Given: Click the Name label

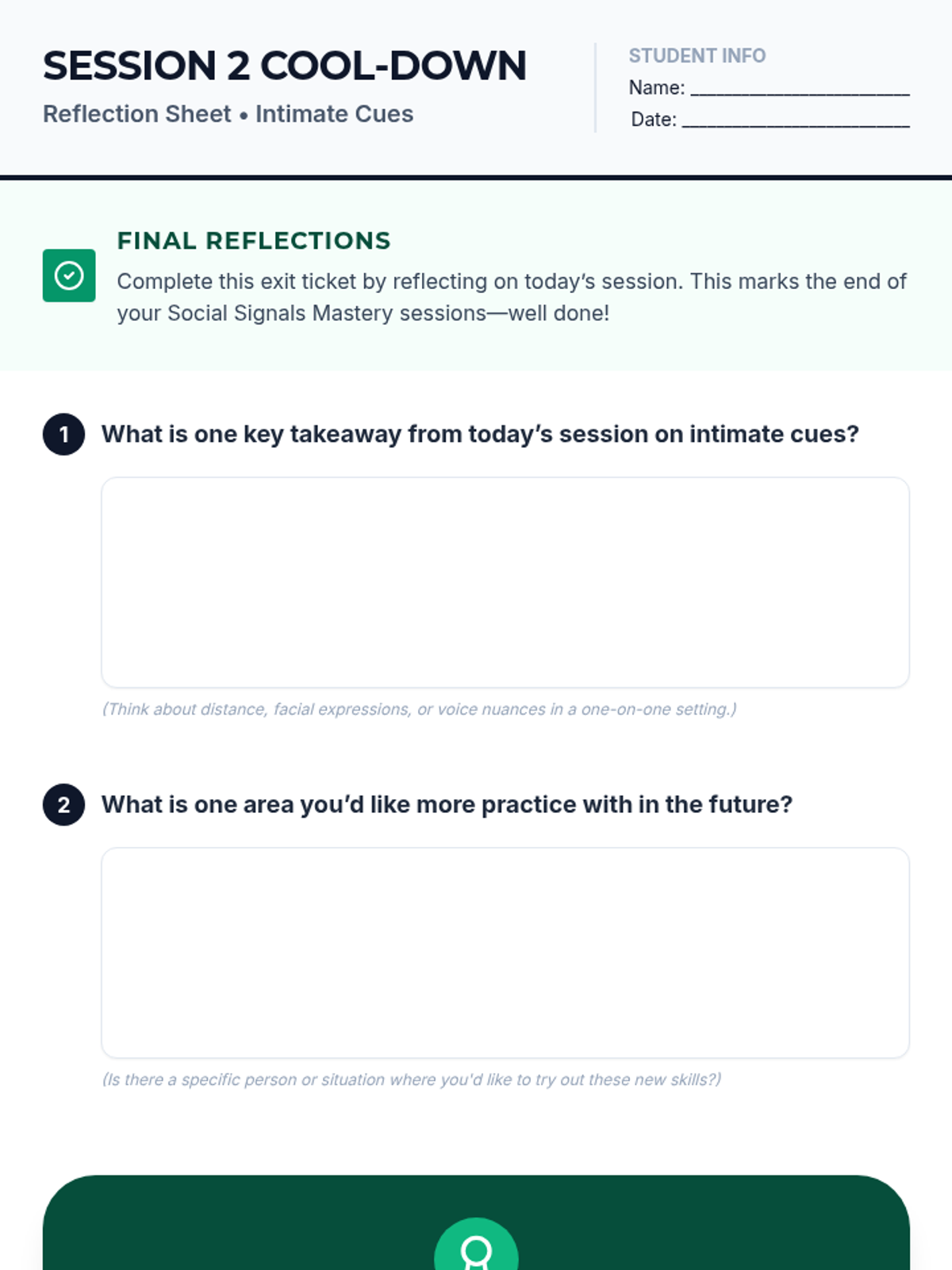Looking at the screenshot, I should tap(656, 88).
